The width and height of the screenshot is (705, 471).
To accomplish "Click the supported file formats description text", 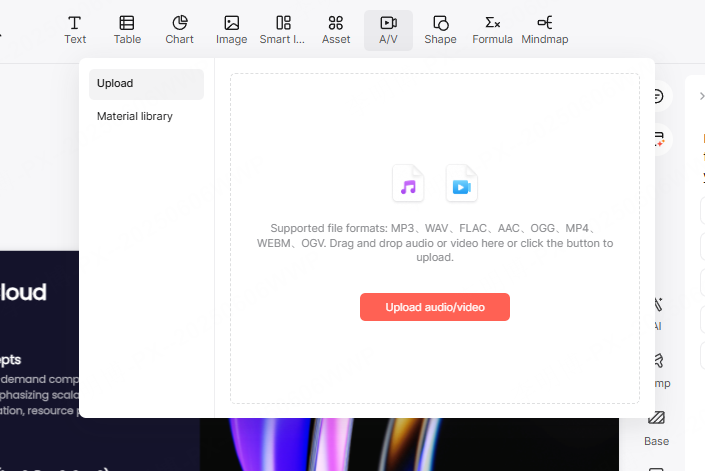I will coord(435,243).
